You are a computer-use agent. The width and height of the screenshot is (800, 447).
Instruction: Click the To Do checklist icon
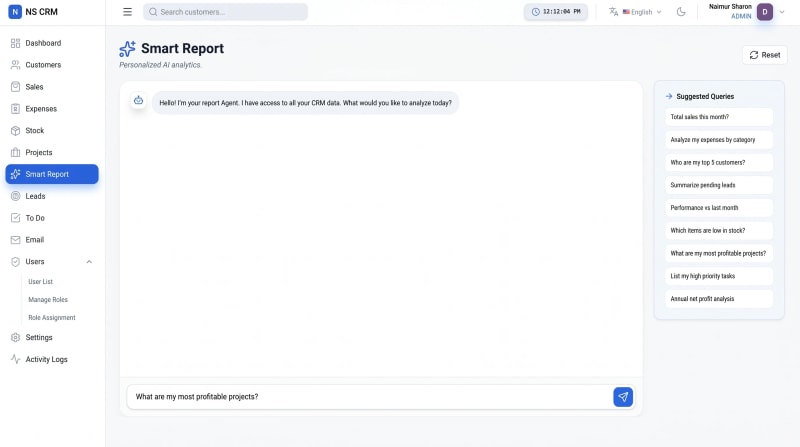(x=15, y=218)
